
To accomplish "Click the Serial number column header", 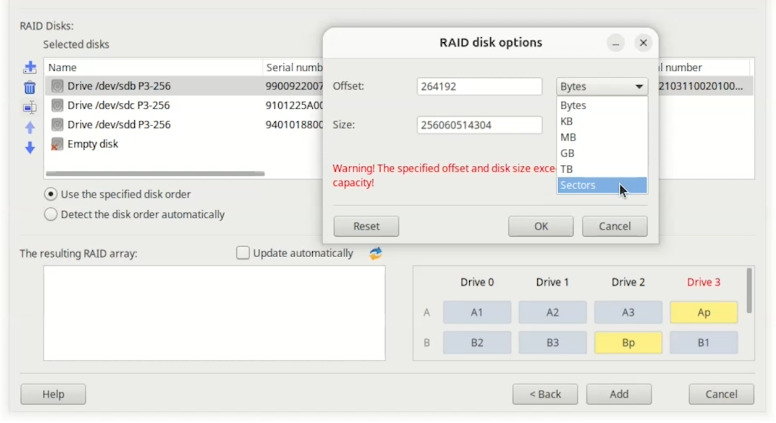I will [294, 68].
